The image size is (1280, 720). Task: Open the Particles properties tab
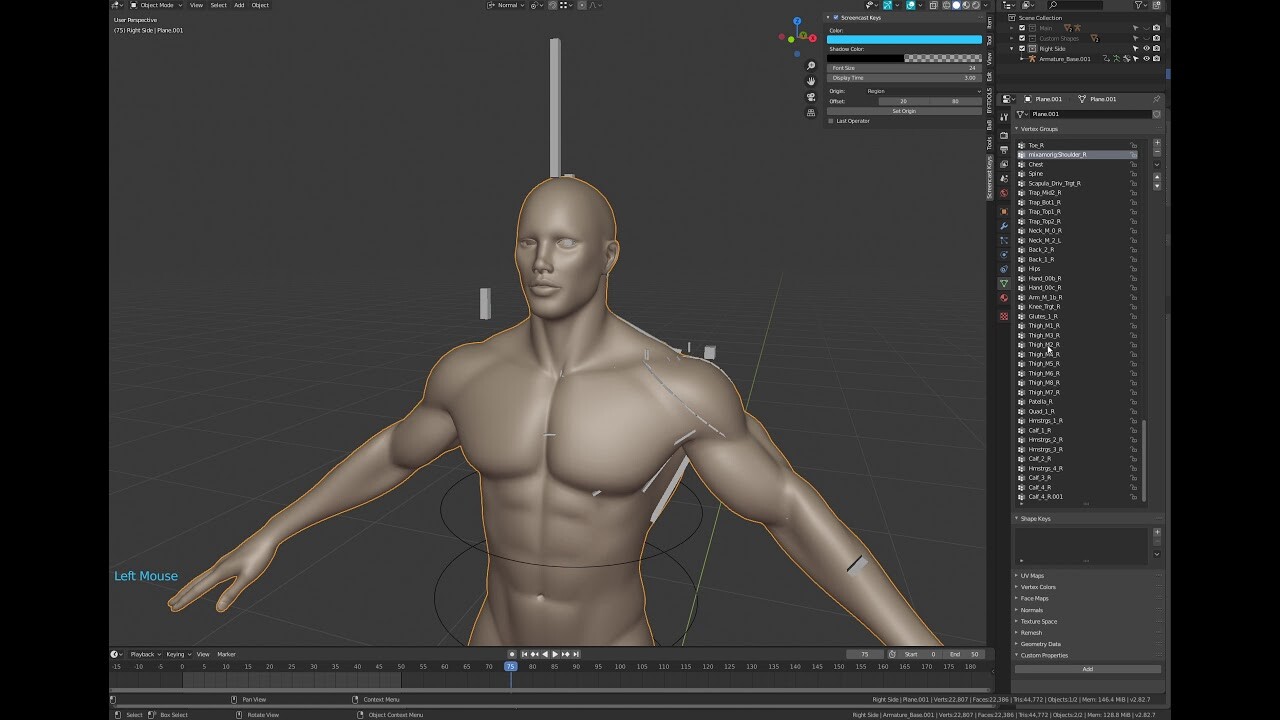click(x=1004, y=240)
